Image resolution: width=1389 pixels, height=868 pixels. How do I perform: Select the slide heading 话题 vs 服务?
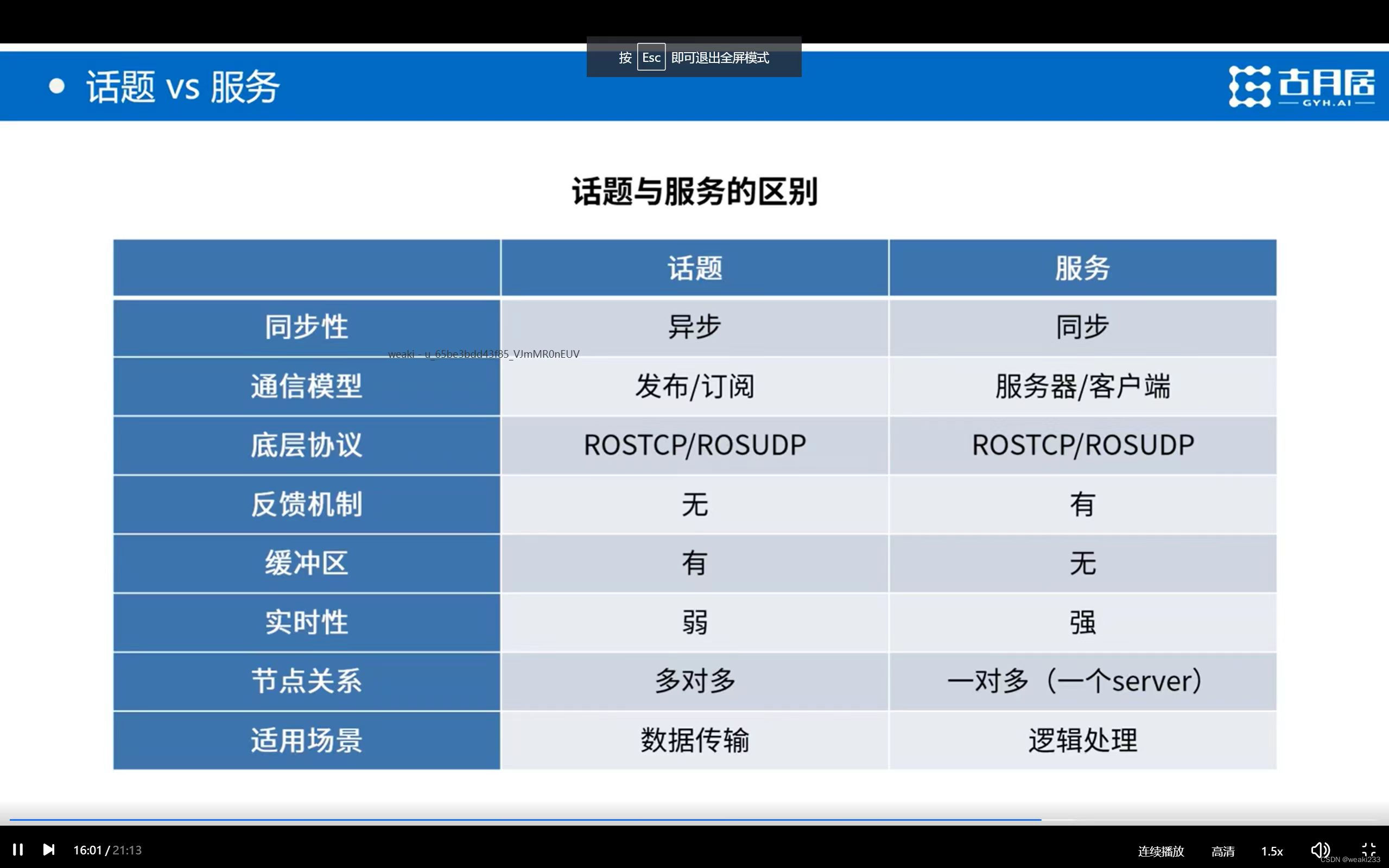(183, 87)
